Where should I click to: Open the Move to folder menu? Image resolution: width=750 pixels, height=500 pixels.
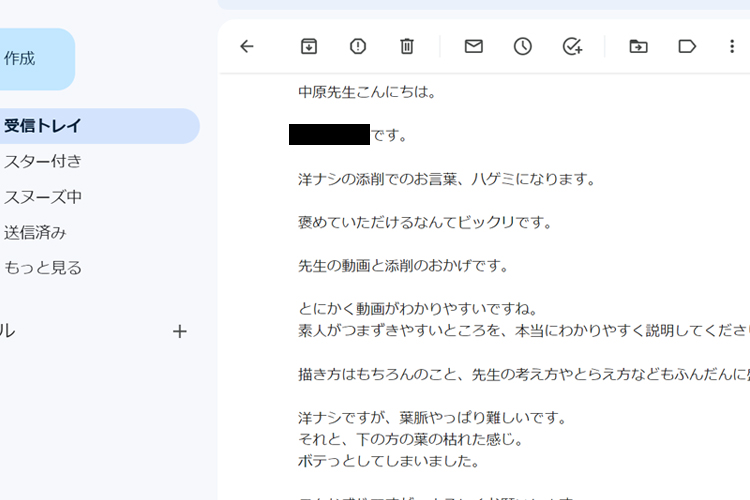click(x=638, y=46)
